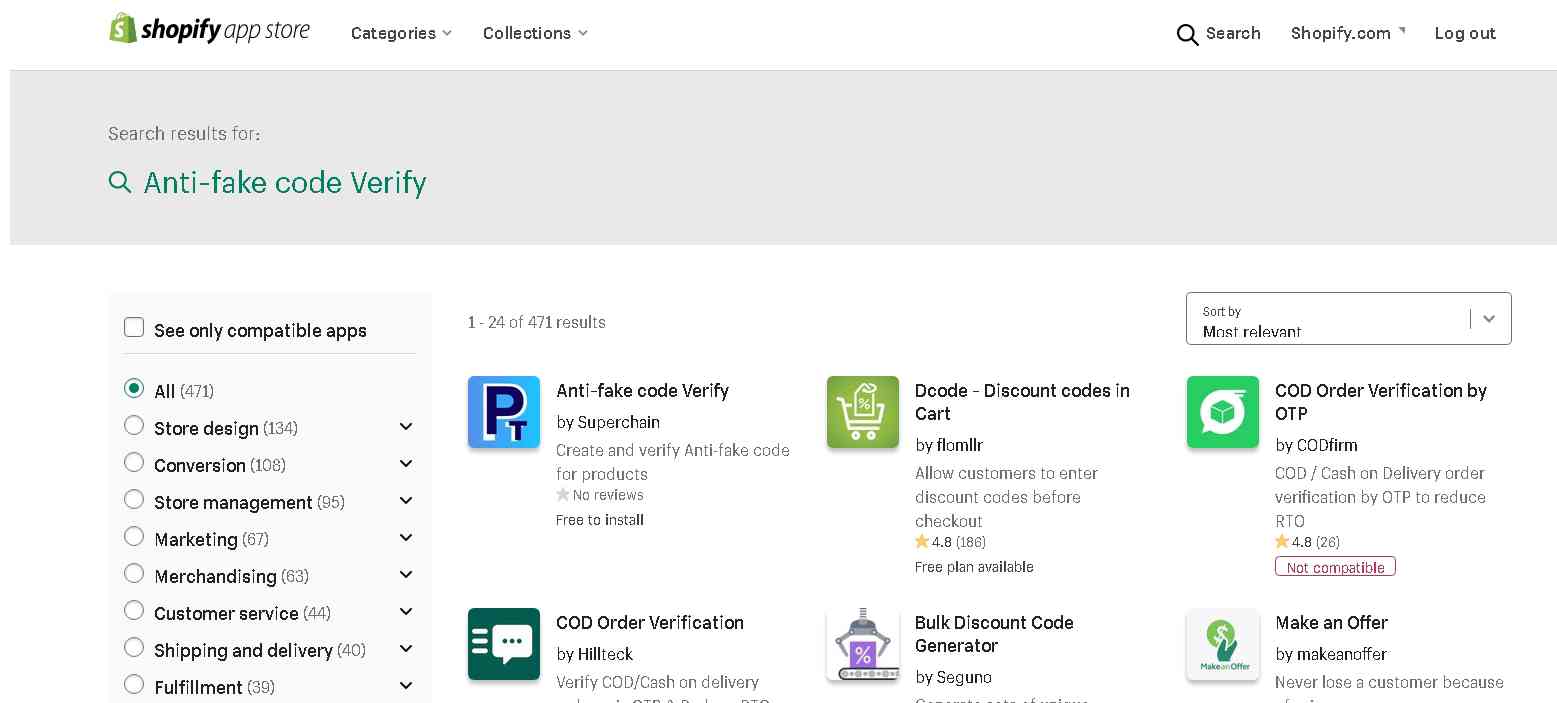Select the Store design radio button
This screenshot has width=1557, height=703.
134,426
